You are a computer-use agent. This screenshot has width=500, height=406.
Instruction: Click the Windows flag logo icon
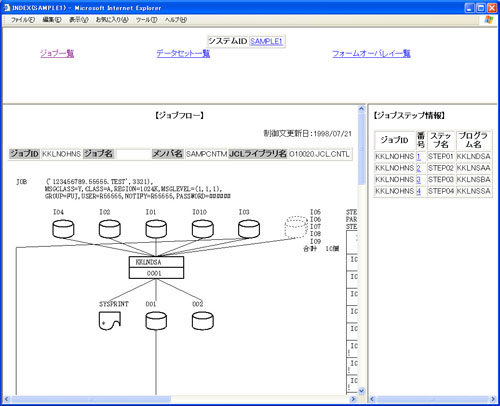pyautogui.click(x=489, y=20)
